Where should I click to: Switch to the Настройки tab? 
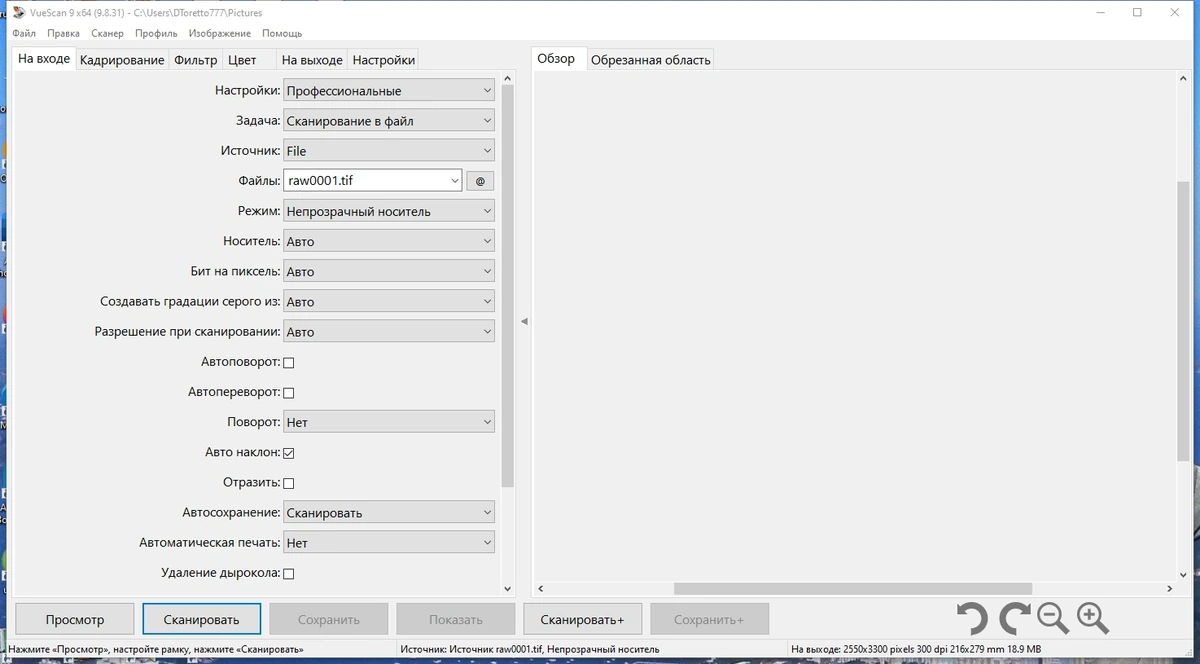(x=383, y=60)
